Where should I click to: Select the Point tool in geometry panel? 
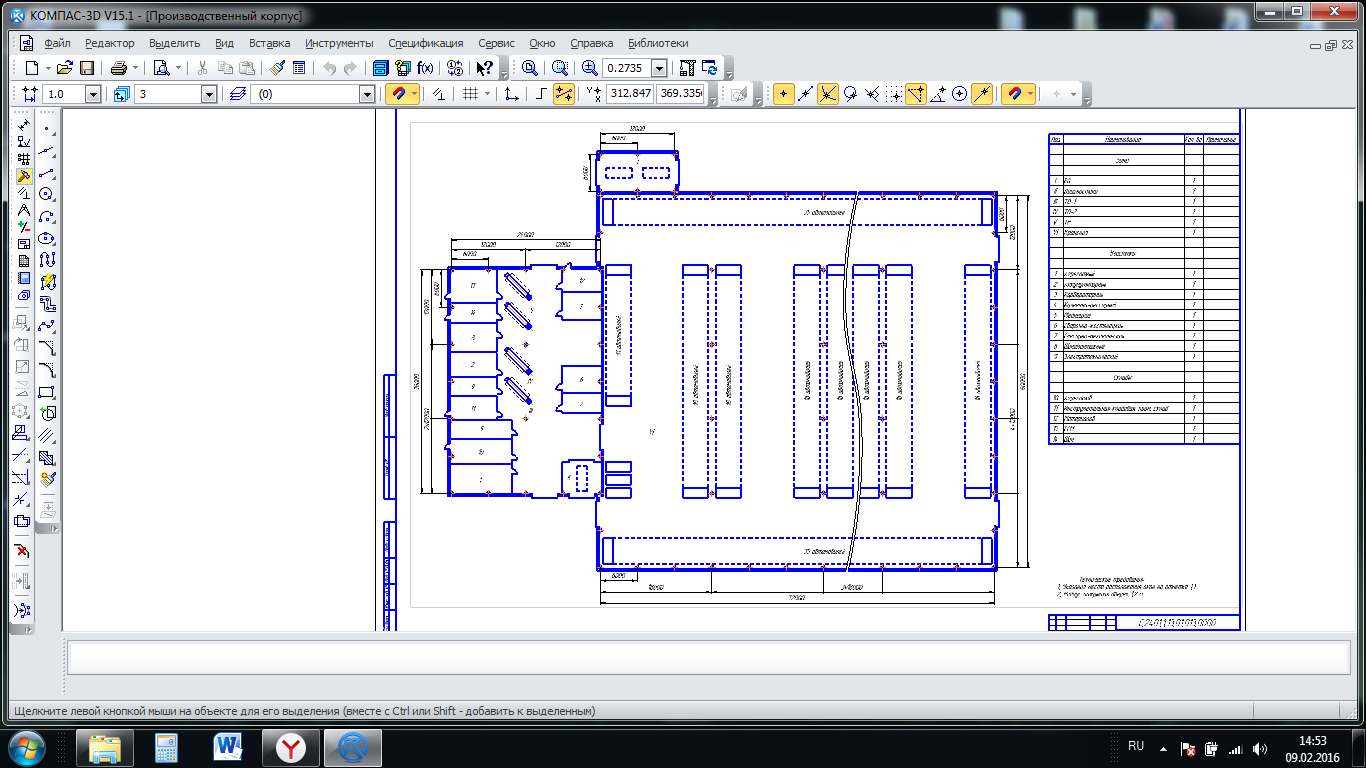point(46,129)
